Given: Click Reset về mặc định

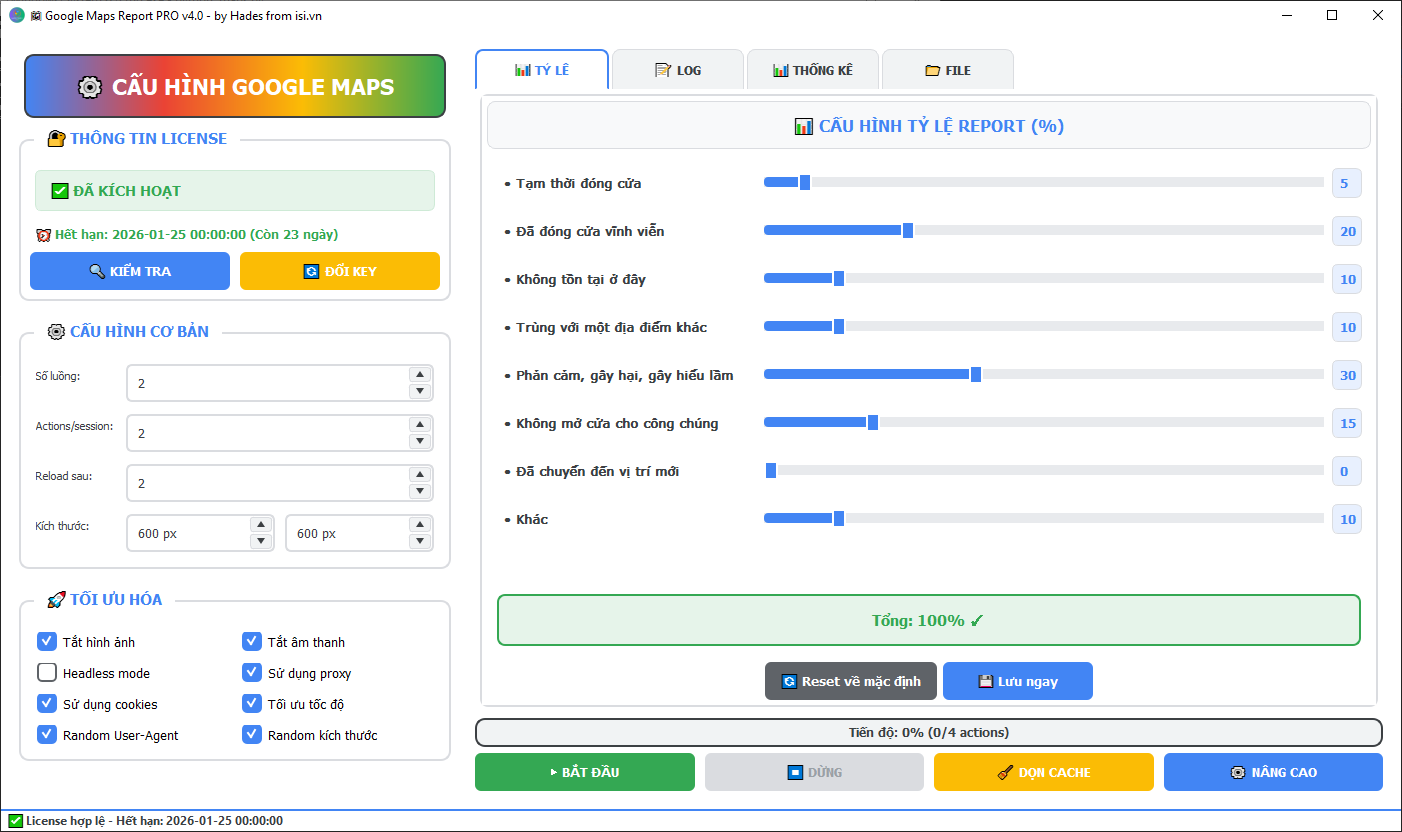Looking at the screenshot, I should (851, 681).
